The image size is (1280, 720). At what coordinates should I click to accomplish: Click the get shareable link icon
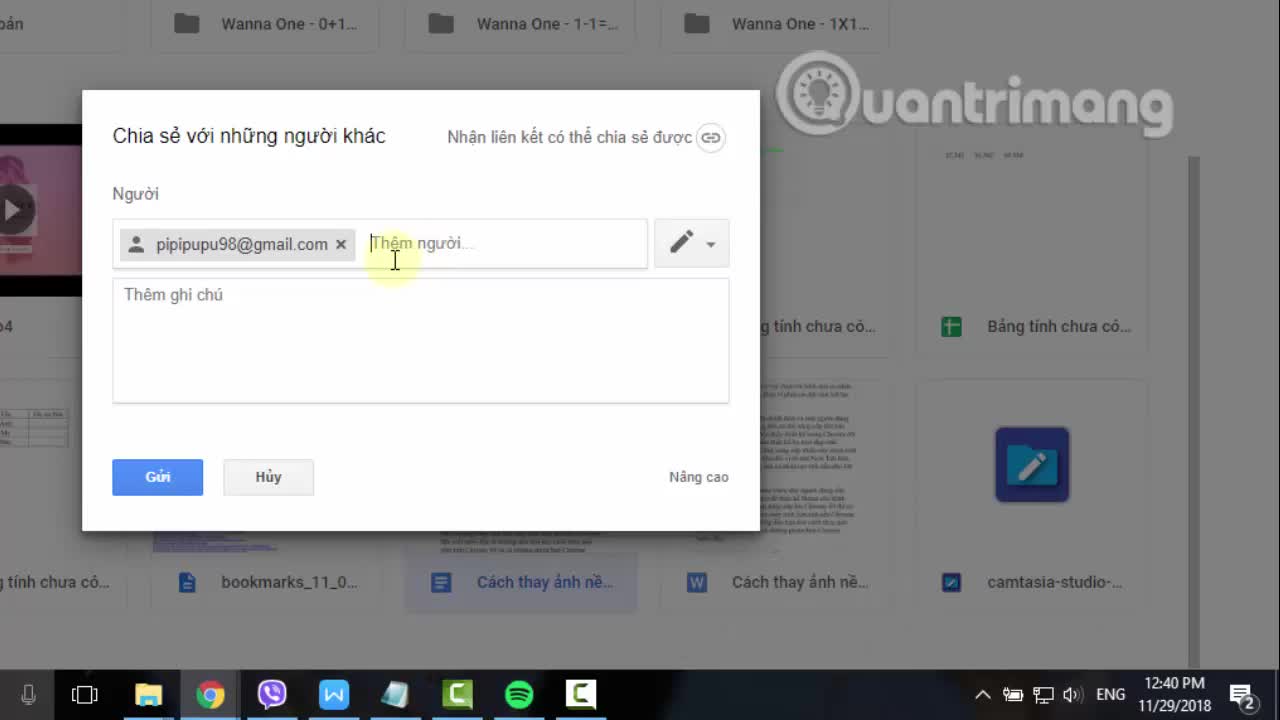click(711, 137)
